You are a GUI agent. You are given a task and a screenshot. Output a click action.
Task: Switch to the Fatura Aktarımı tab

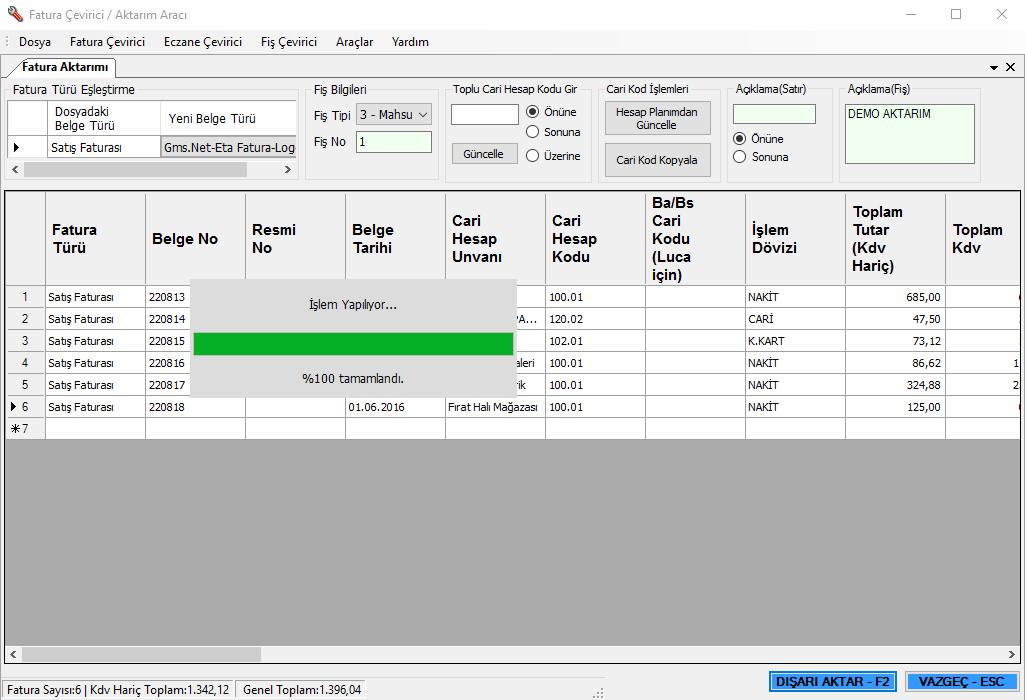[64, 67]
